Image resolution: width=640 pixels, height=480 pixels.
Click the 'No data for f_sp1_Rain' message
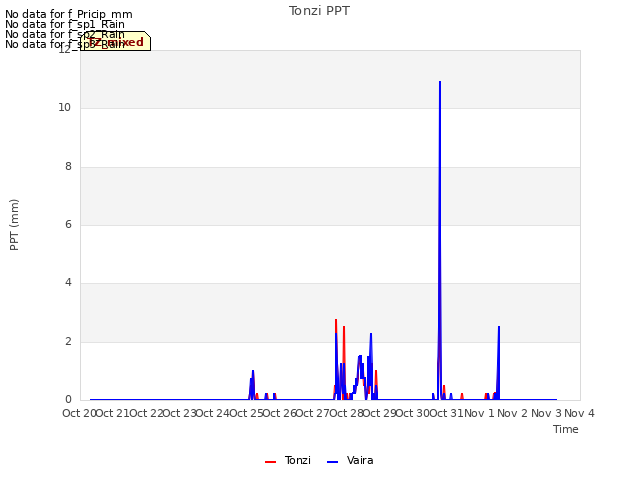64,24
